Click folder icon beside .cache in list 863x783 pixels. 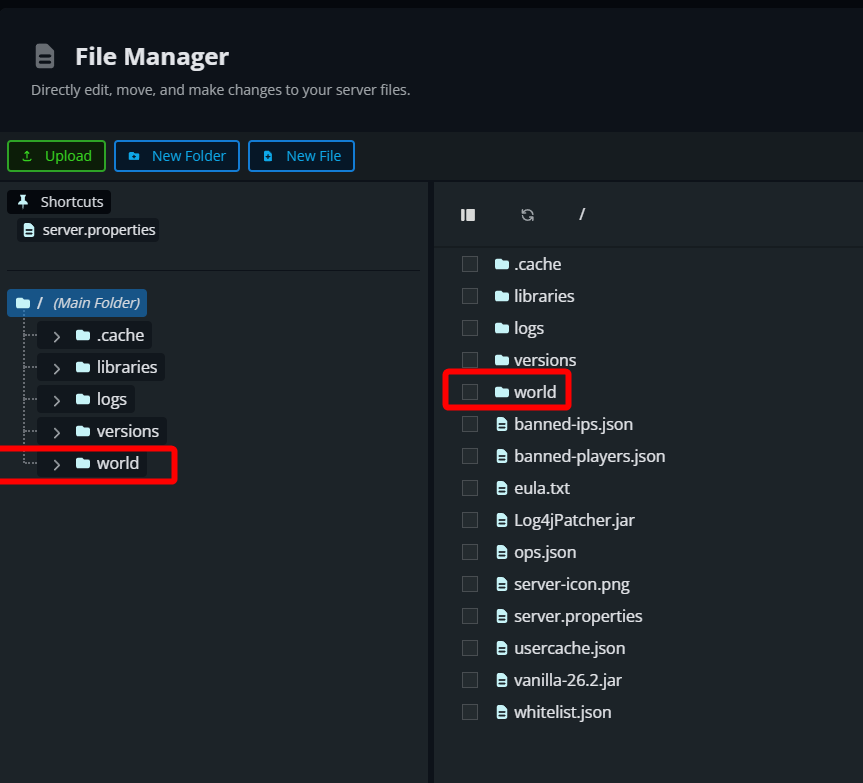(501, 264)
